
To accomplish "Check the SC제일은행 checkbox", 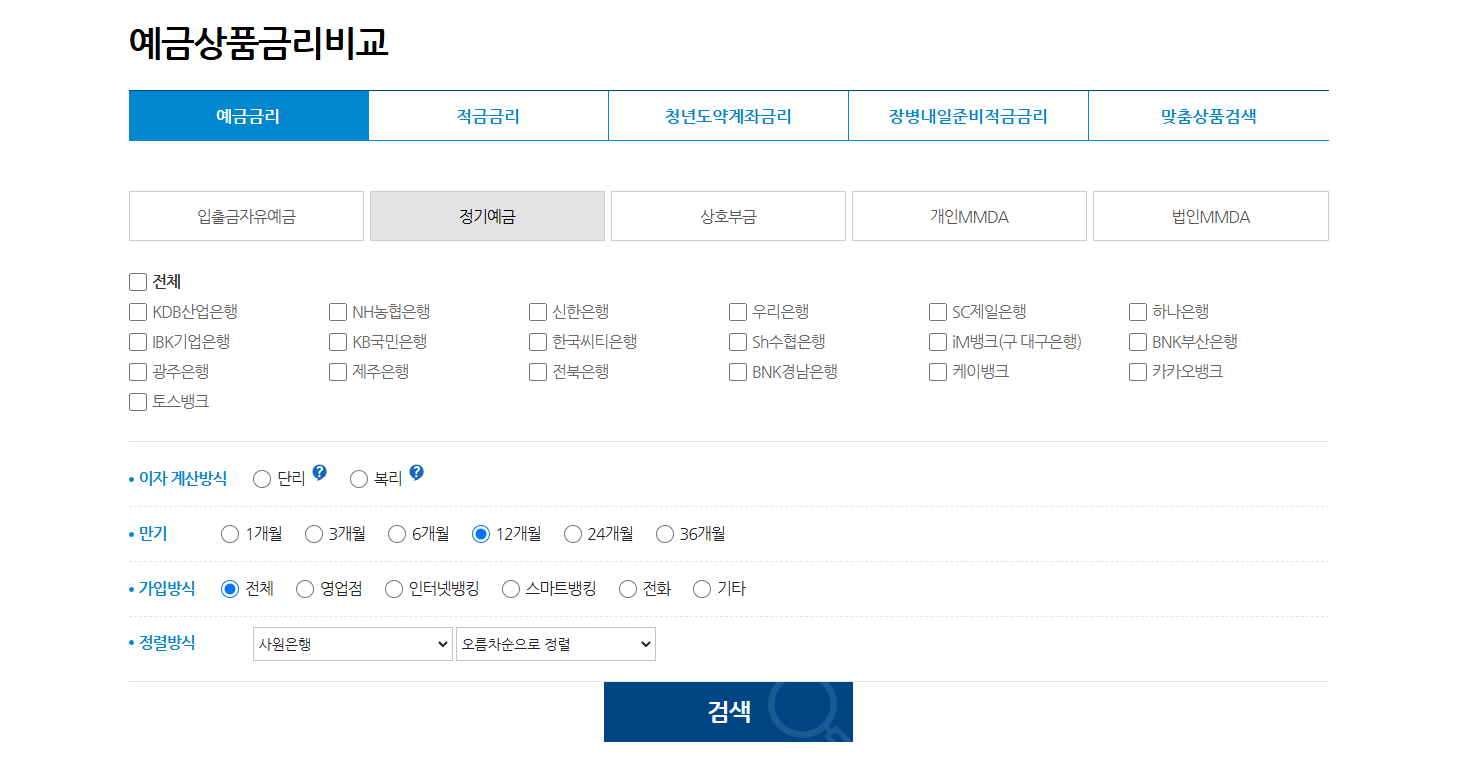I will pyautogui.click(x=938, y=312).
